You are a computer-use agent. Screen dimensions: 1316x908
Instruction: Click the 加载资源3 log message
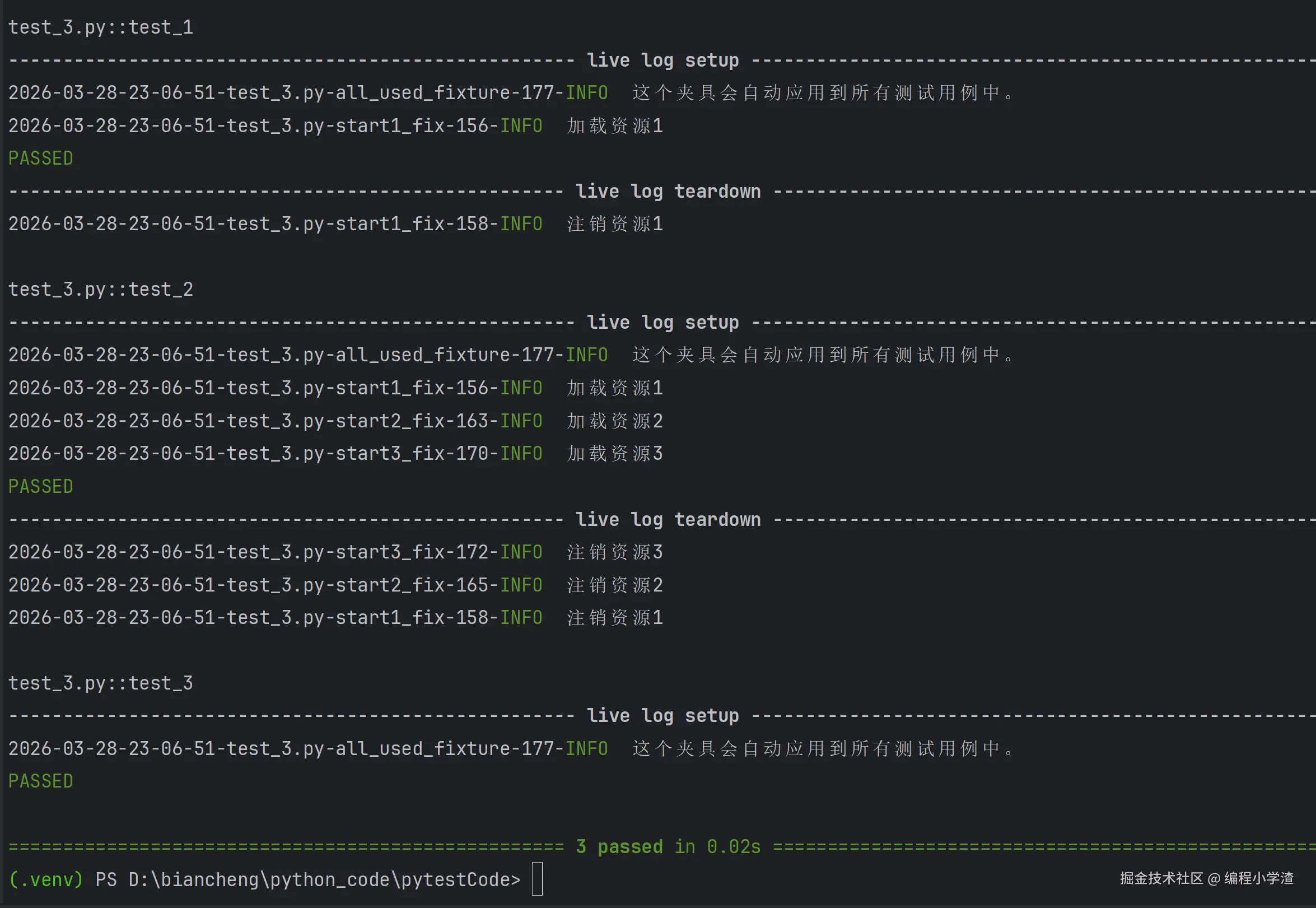coord(615,453)
